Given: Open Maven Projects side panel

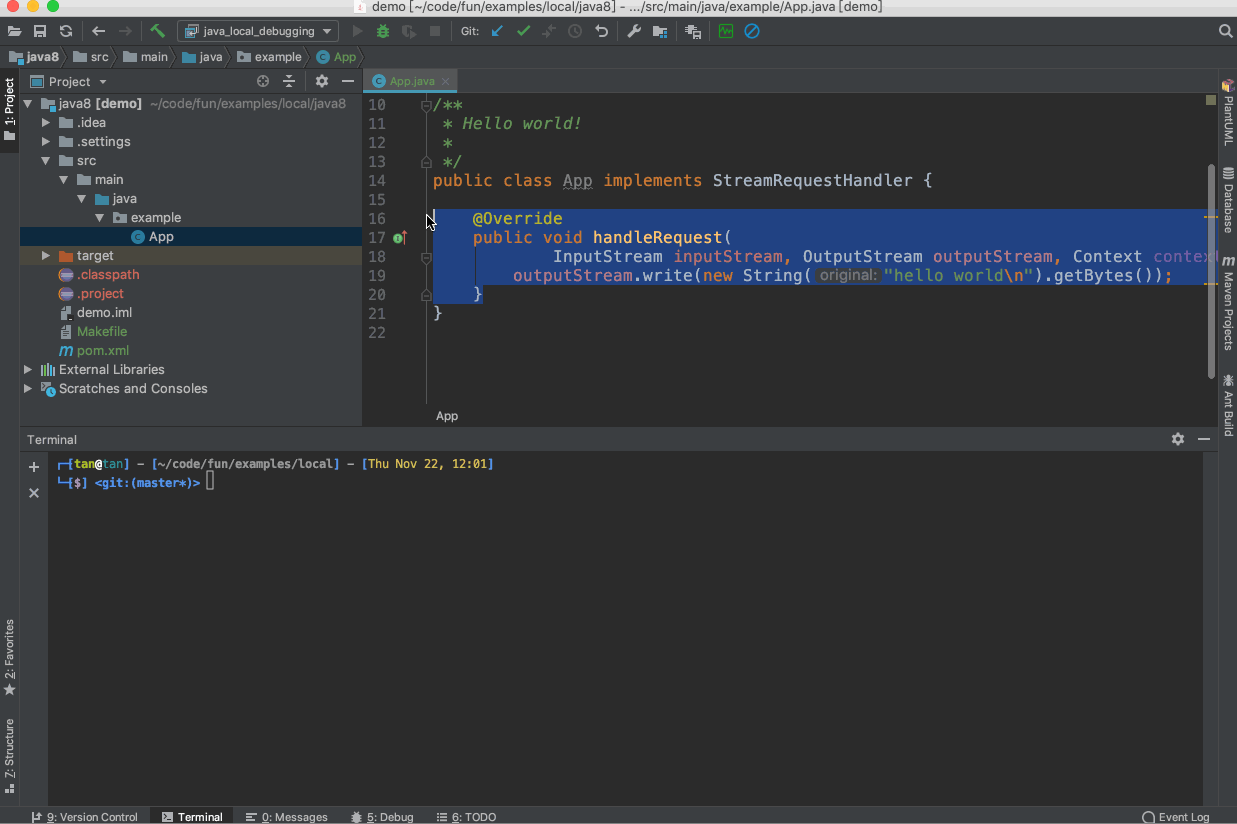Looking at the screenshot, I should pyautogui.click(x=1228, y=304).
